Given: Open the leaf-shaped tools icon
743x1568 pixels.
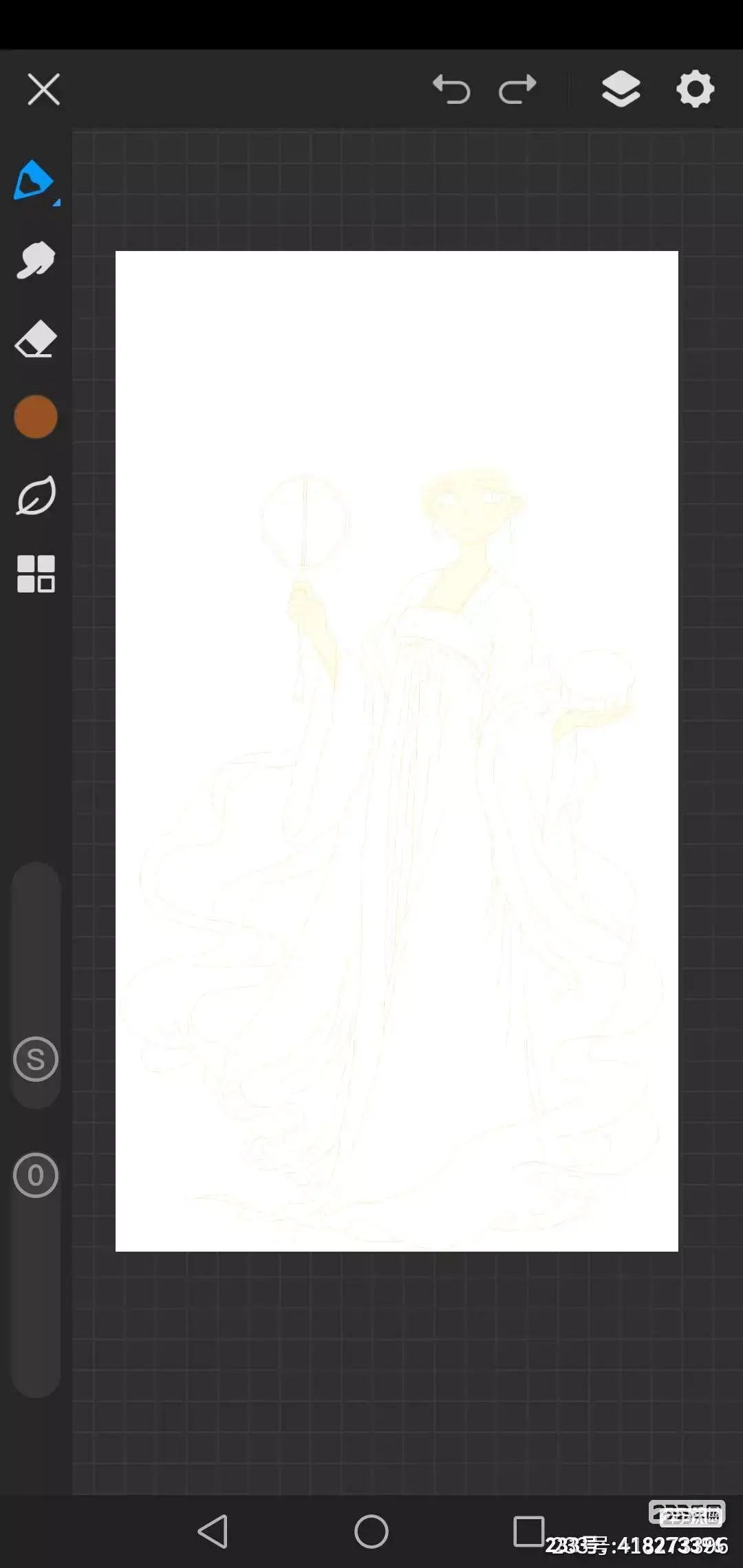Looking at the screenshot, I should tap(36, 496).
